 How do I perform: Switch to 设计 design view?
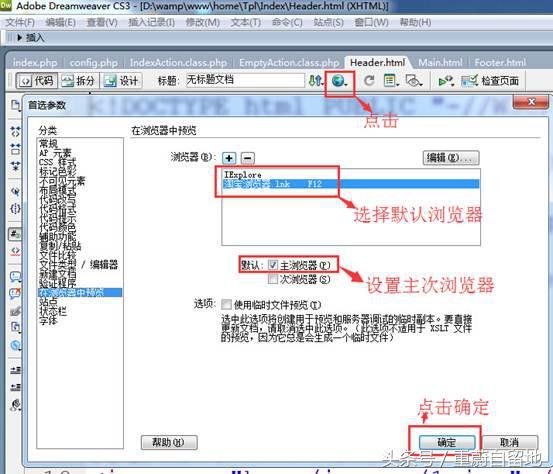pos(121,81)
